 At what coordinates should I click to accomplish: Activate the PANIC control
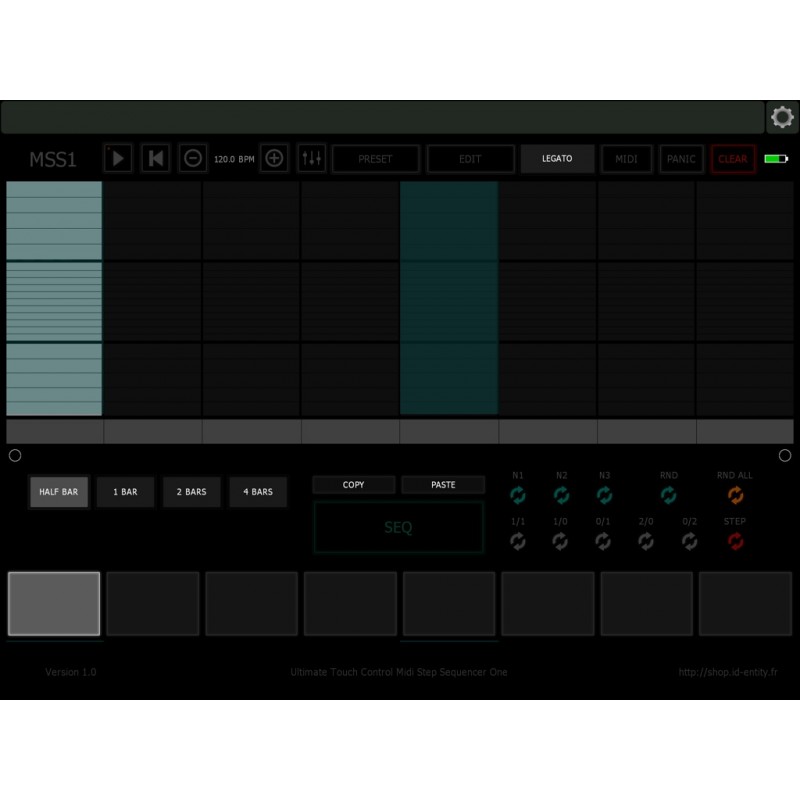click(x=681, y=158)
